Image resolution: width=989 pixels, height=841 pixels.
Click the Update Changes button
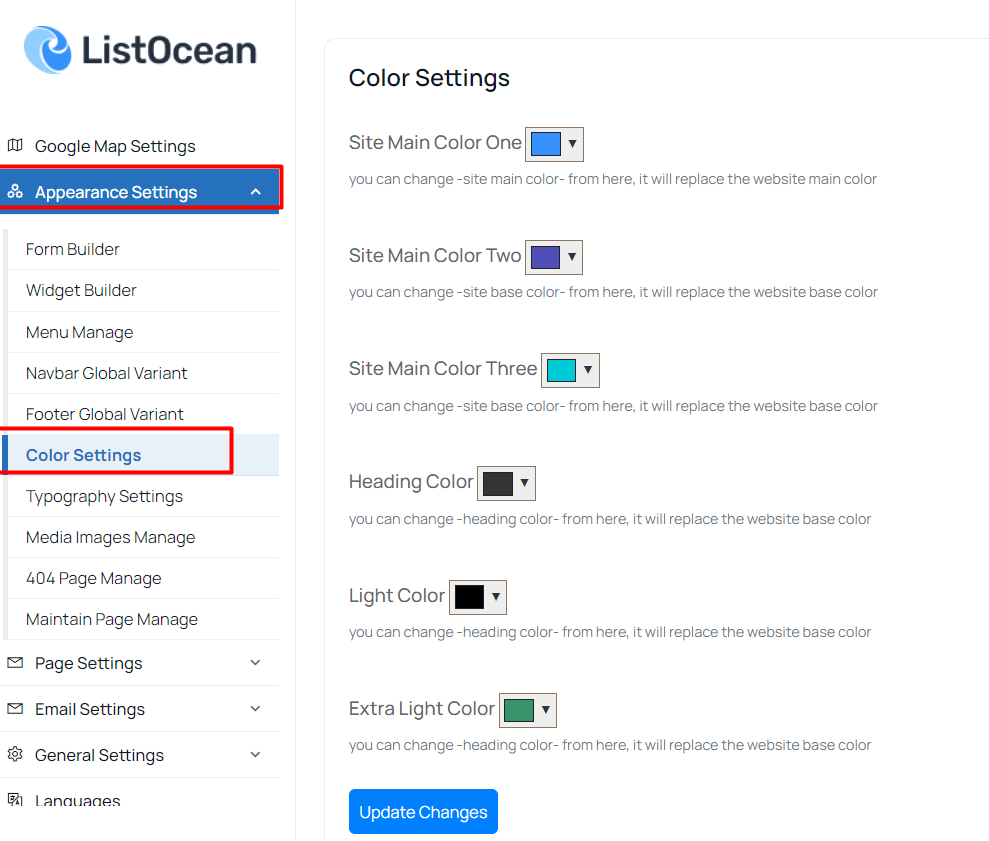tap(423, 811)
